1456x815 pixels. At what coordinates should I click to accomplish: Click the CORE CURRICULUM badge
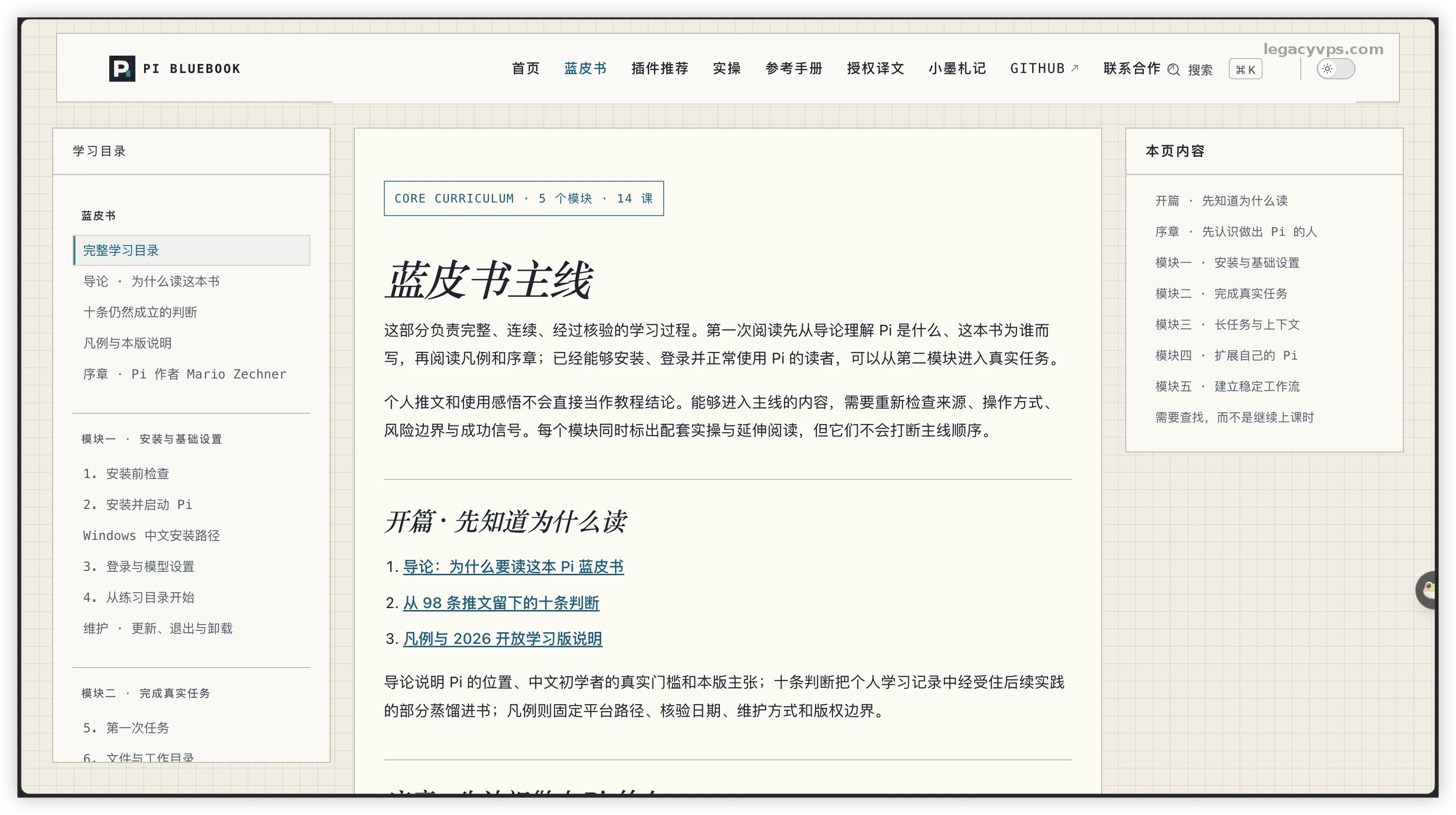[x=524, y=198]
